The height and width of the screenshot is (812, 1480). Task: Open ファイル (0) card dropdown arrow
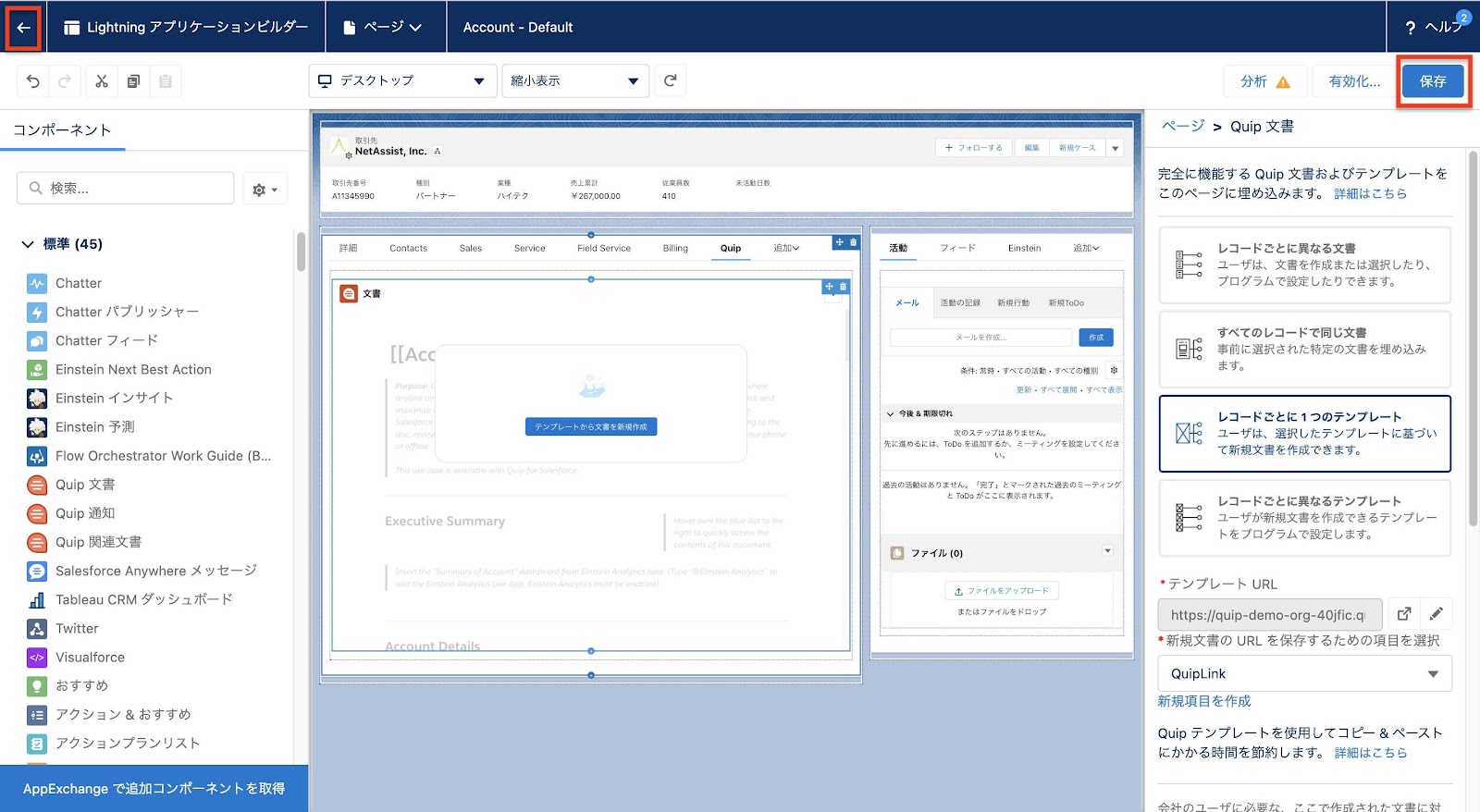[1107, 551]
